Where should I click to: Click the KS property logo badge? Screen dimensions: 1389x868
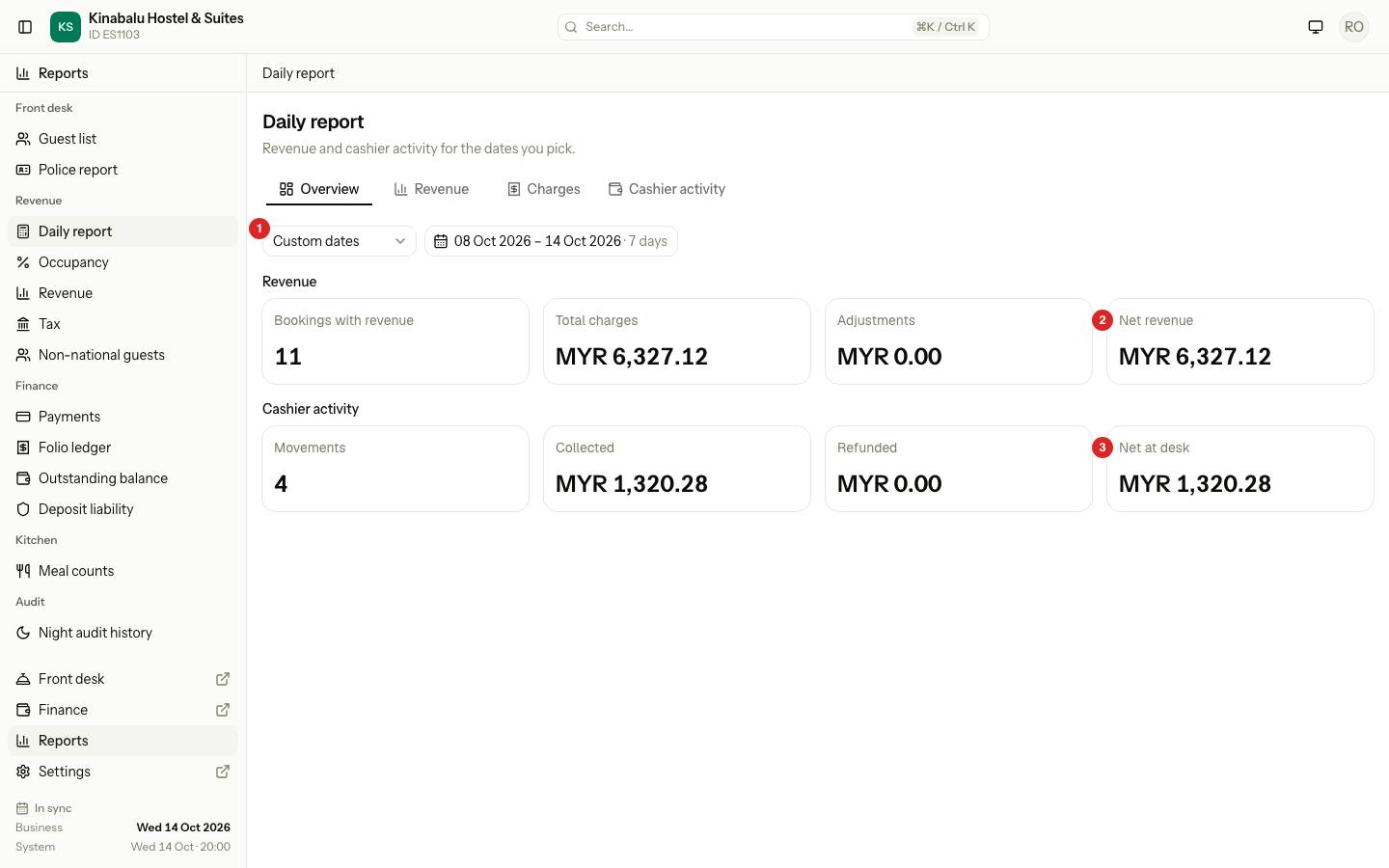point(66,27)
